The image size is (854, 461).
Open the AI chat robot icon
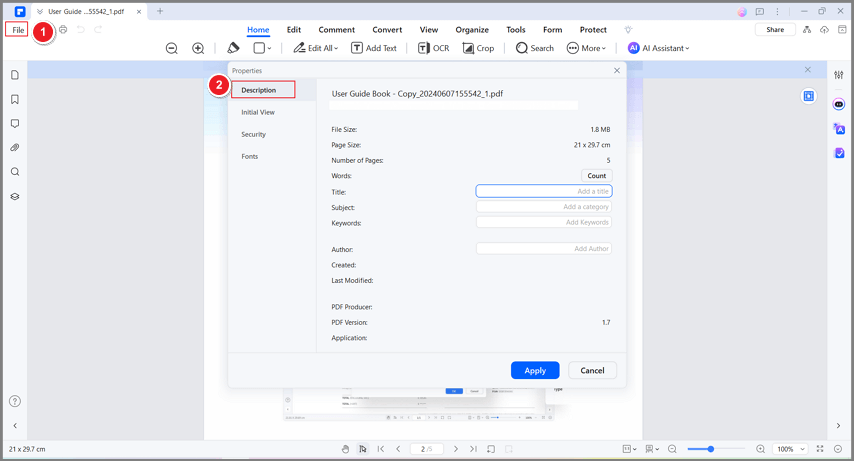click(839, 104)
